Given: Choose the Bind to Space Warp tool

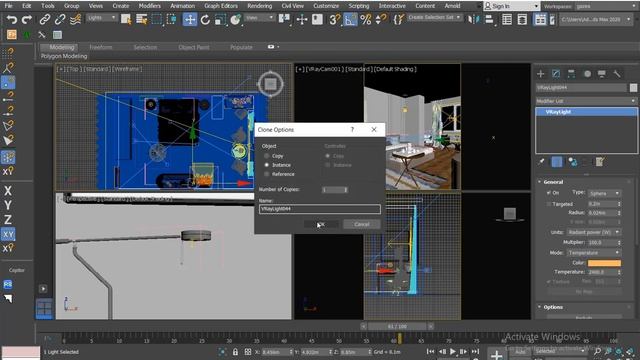Looking at the screenshot, I should point(76,19).
